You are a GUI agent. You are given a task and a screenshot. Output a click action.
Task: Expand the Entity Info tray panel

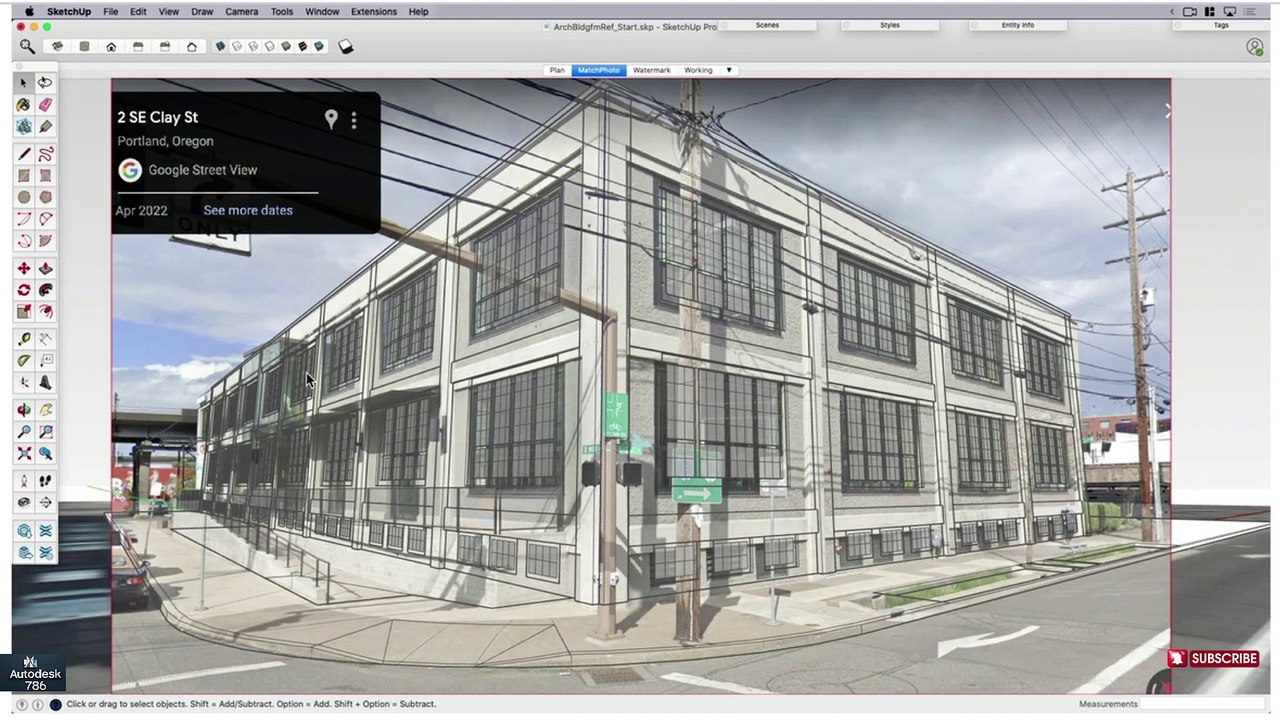click(x=1018, y=25)
